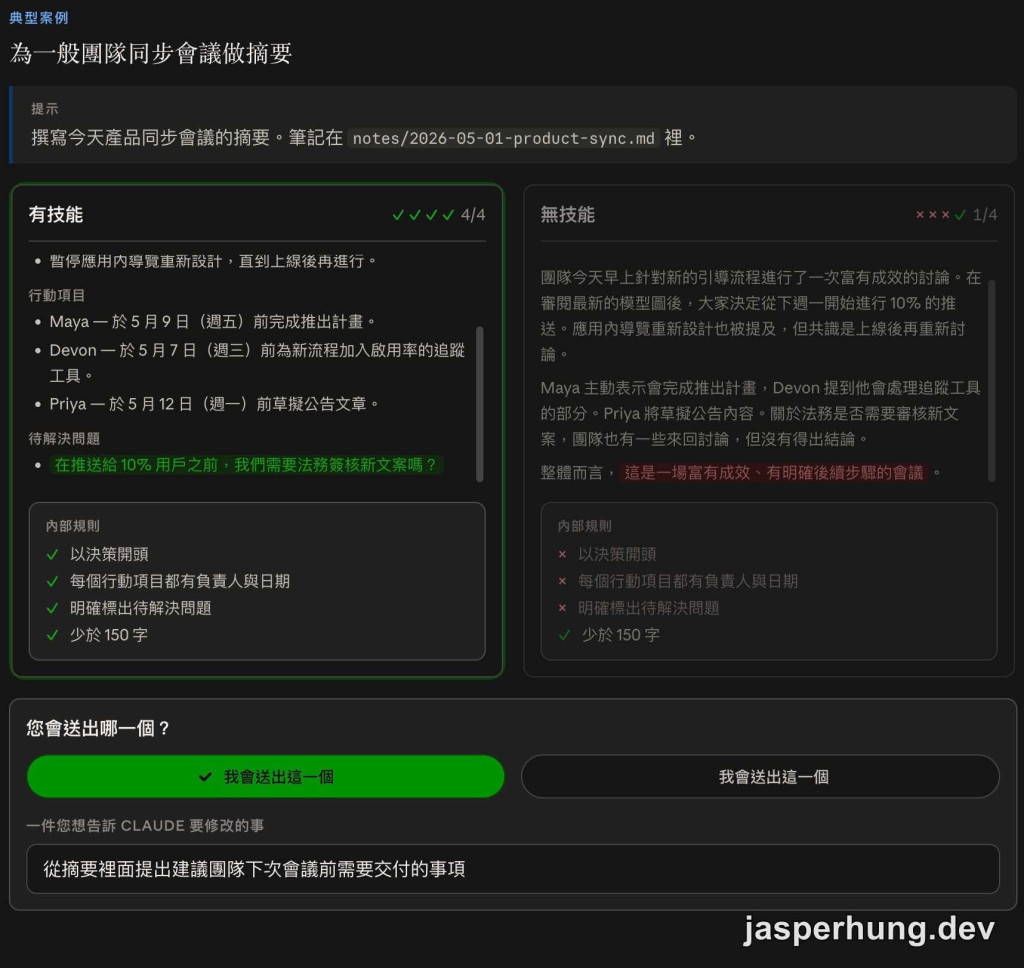
Task: Click the green highlighted question about 法務簽核
Action: [246, 464]
